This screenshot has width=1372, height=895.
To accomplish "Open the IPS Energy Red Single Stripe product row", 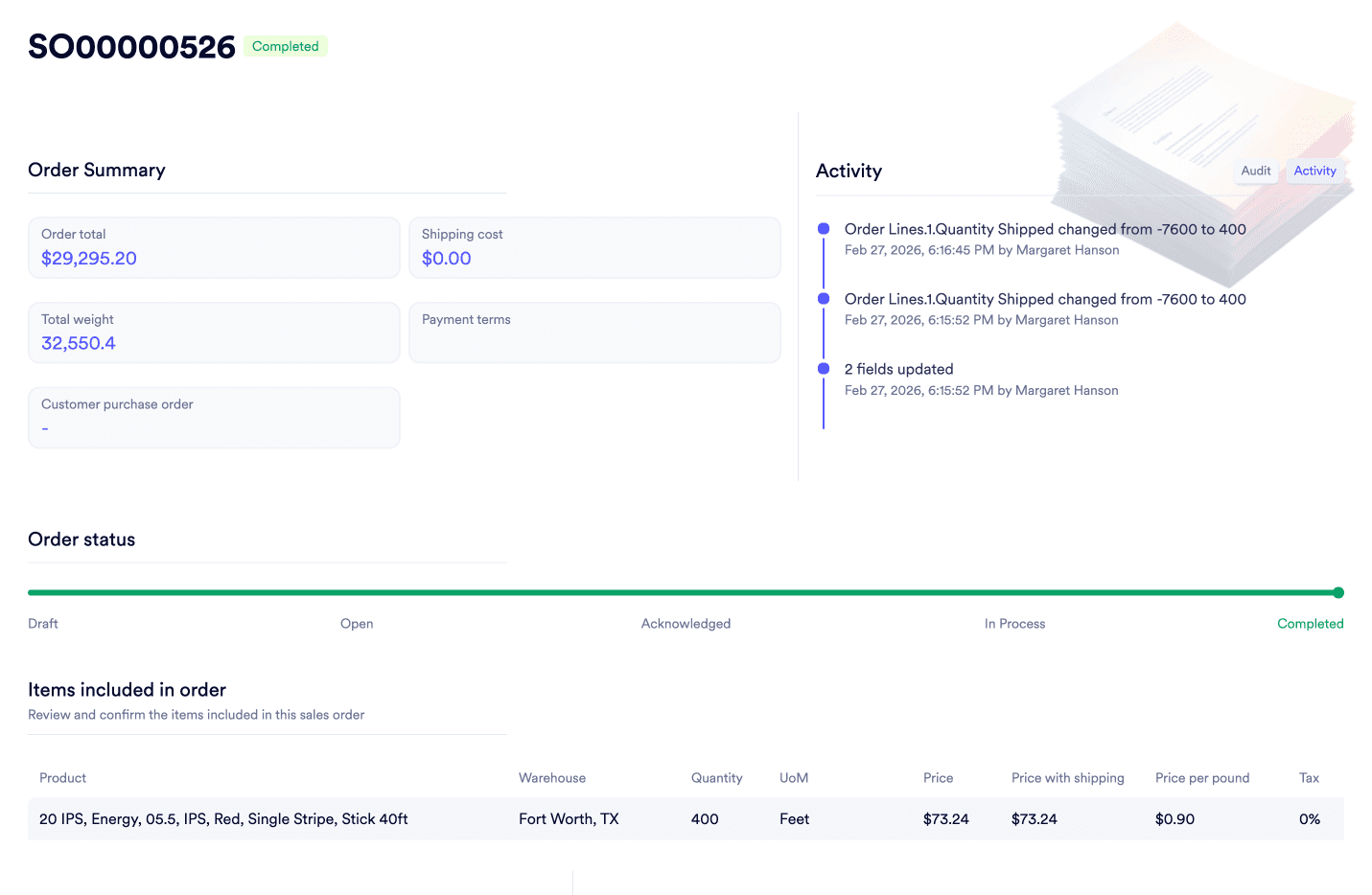I will pos(222,819).
